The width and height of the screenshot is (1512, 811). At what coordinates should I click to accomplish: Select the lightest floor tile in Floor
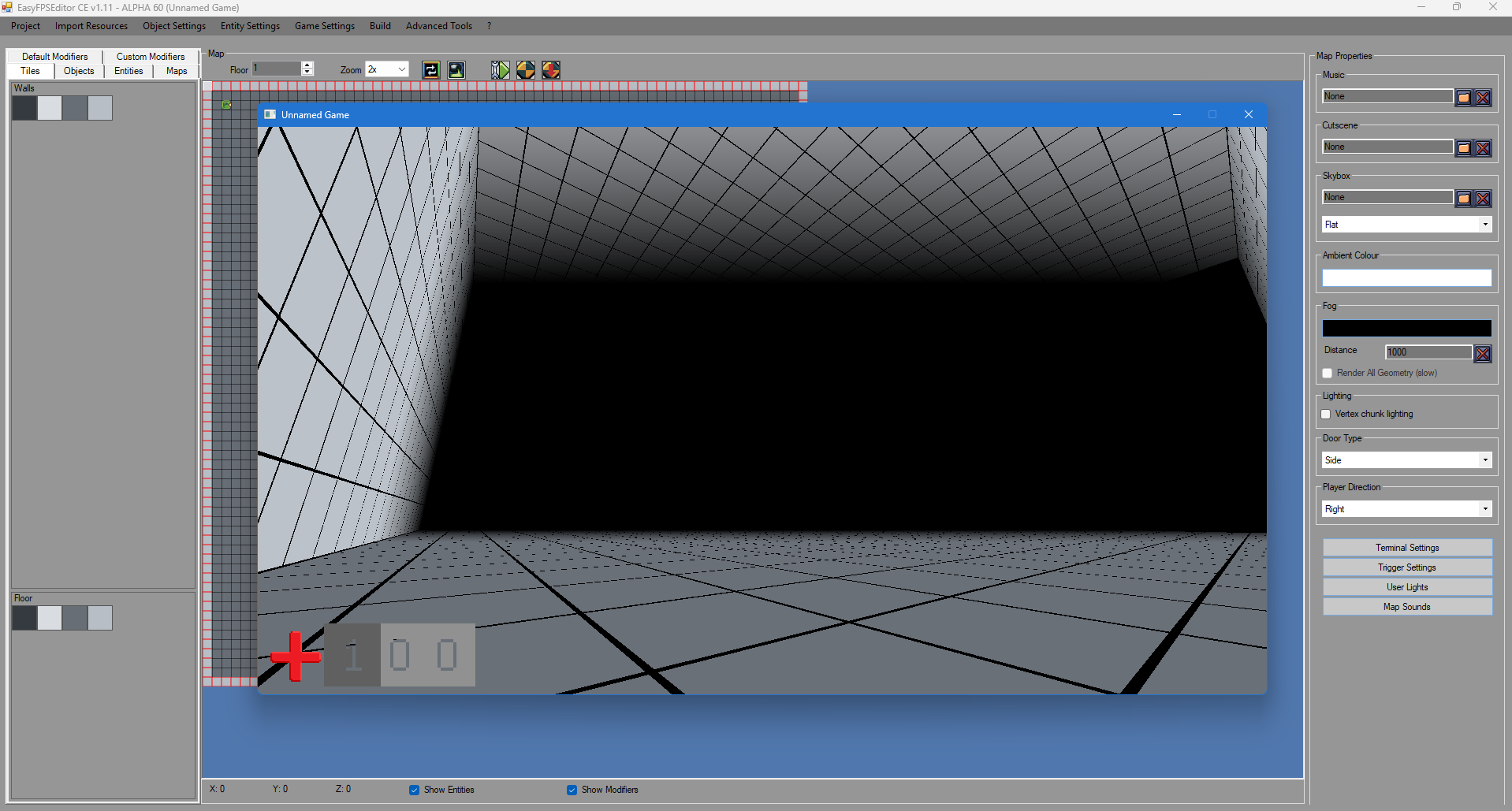click(50, 618)
